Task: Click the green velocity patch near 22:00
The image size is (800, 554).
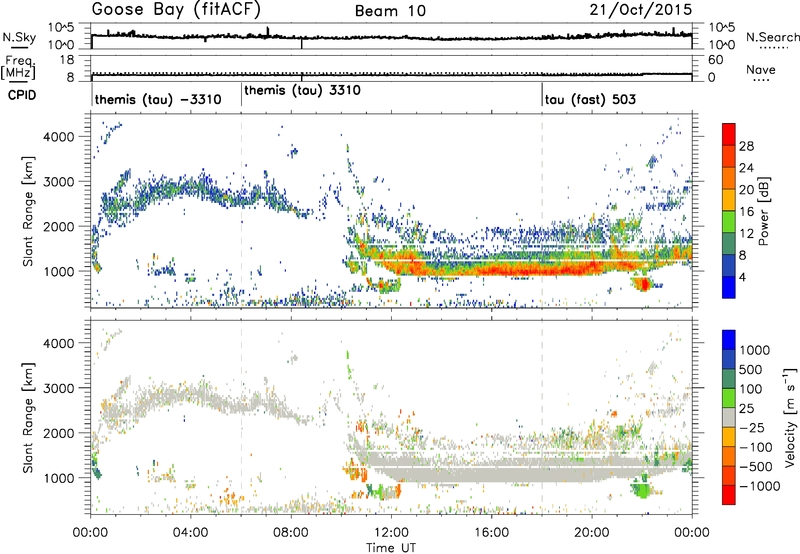Action: pos(641,490)
